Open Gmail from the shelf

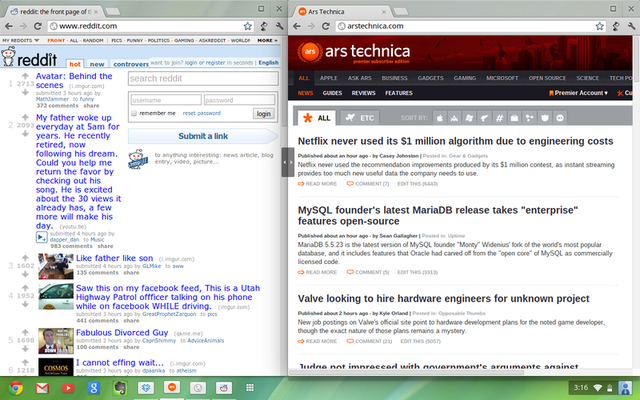(42, 388)
